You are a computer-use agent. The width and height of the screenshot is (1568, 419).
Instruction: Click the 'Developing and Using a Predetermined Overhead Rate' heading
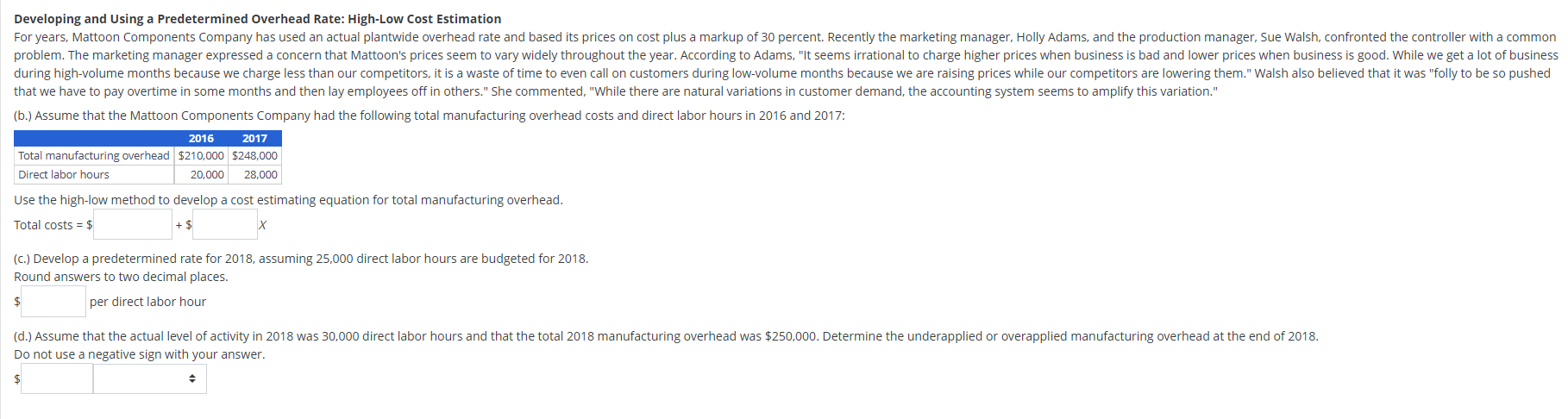(x=257, y=19)
